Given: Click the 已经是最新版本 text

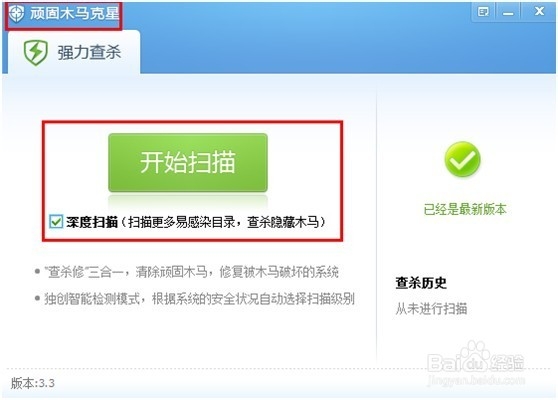Looking at the screenshot, I should (465, 209).
